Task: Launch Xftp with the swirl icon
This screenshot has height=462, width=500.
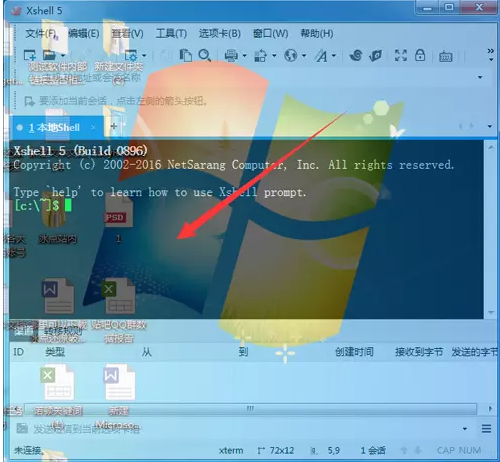Action: (356, 55)
